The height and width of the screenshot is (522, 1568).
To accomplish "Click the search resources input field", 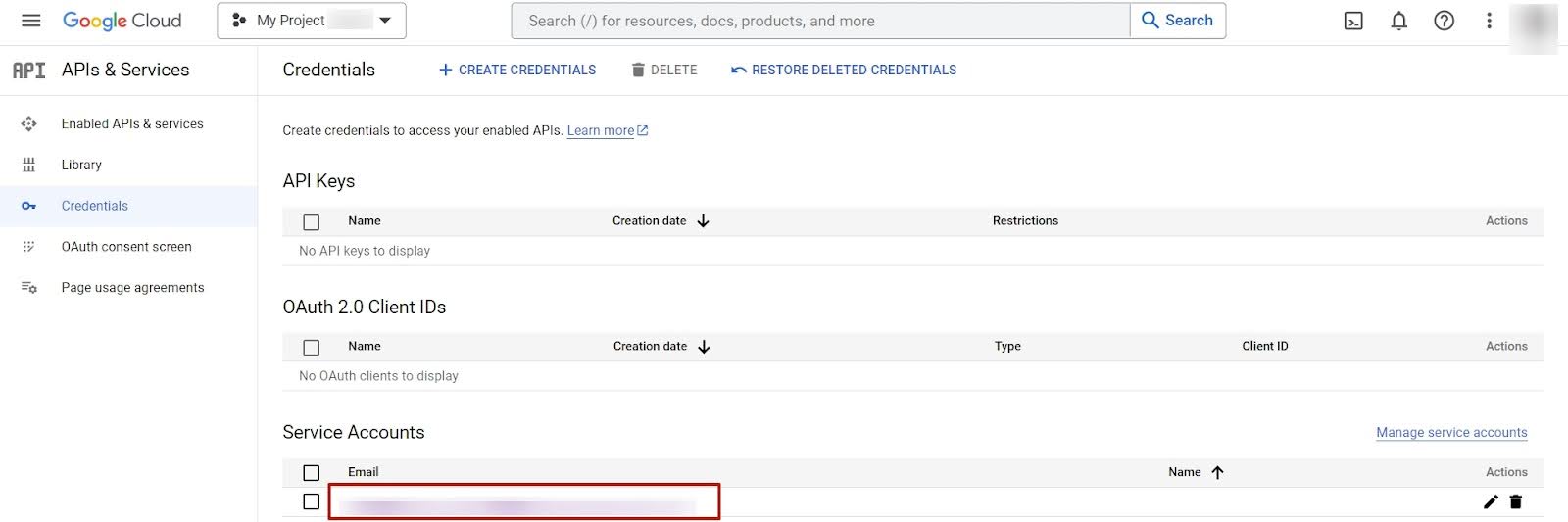I will point(820,21).
